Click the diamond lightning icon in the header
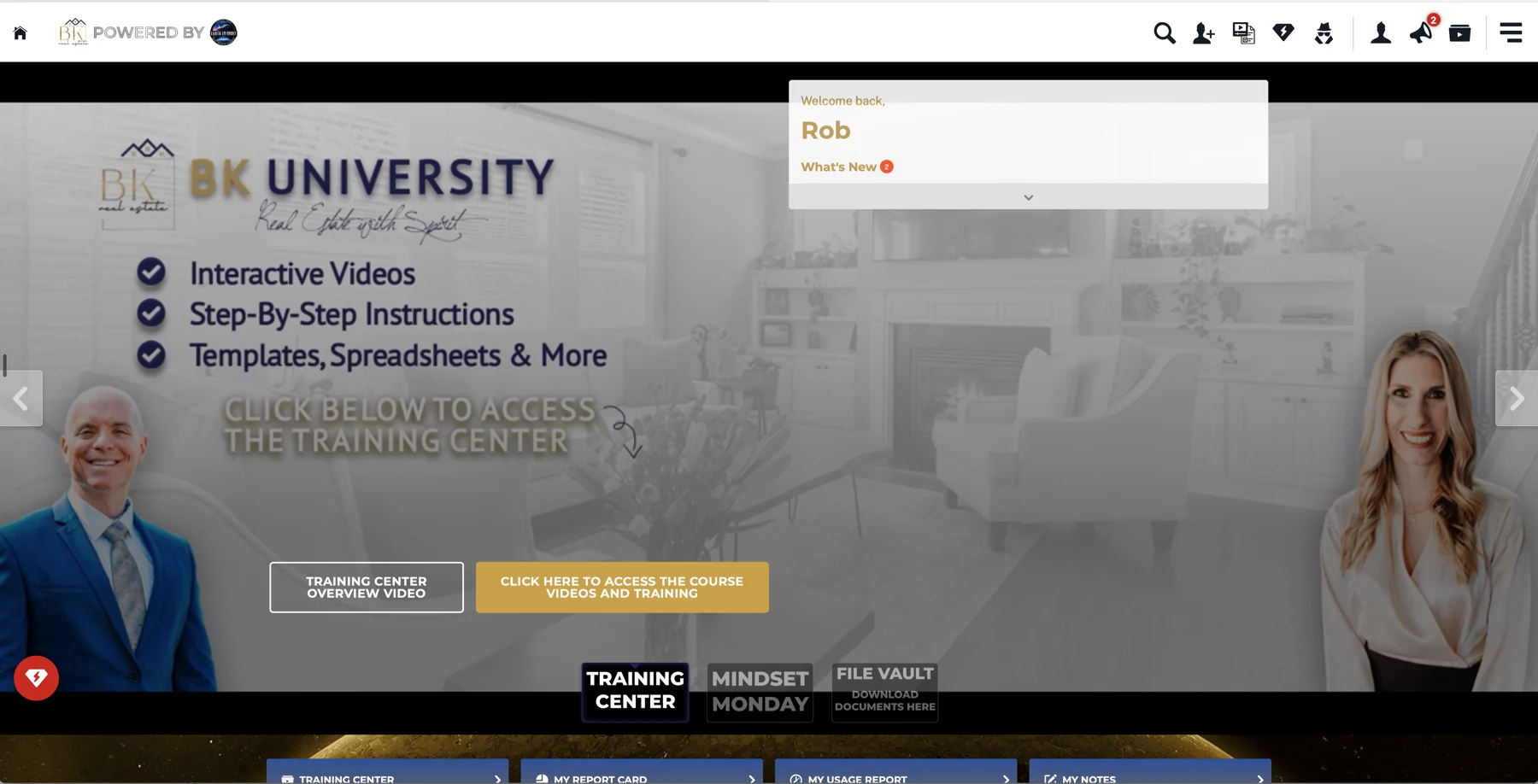 click(1283, 32)
